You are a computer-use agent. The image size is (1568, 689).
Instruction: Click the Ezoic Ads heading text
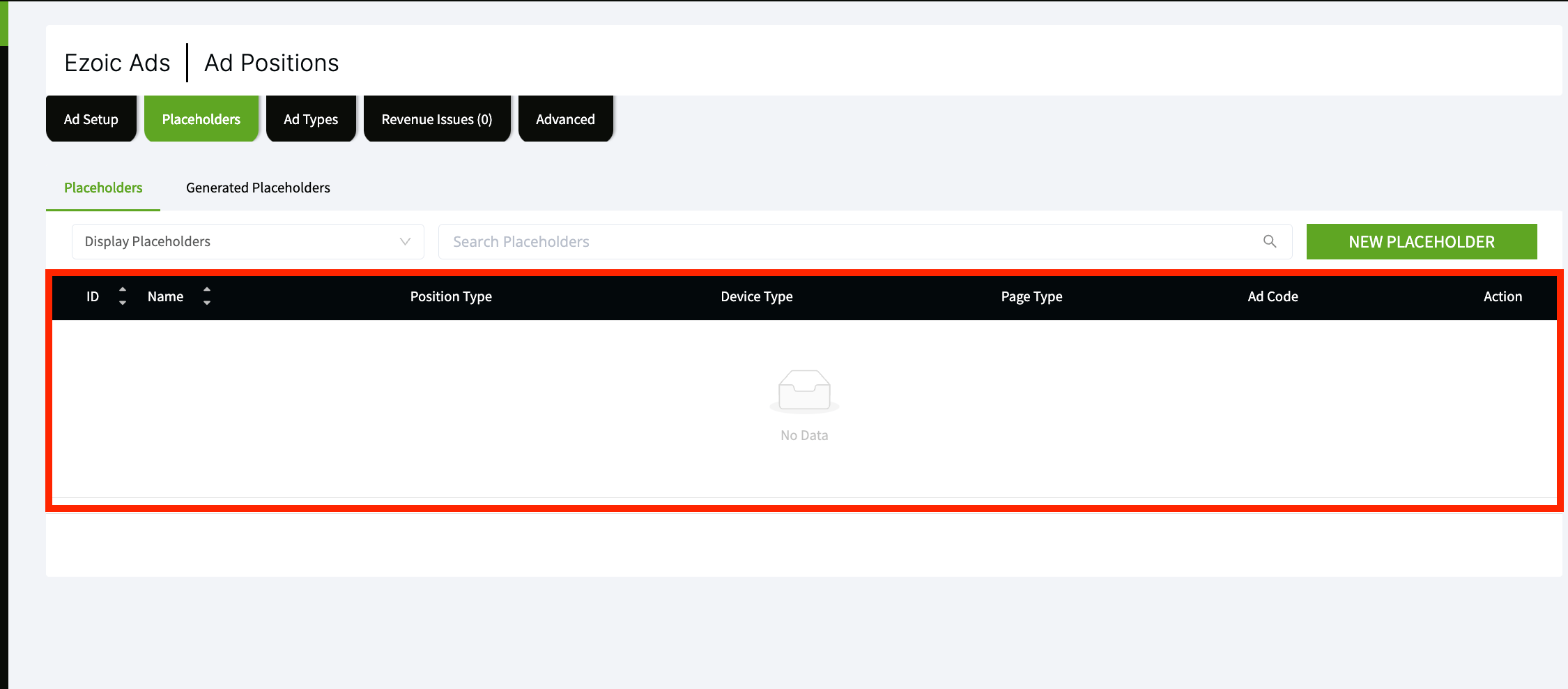click(x=117, y=63)
